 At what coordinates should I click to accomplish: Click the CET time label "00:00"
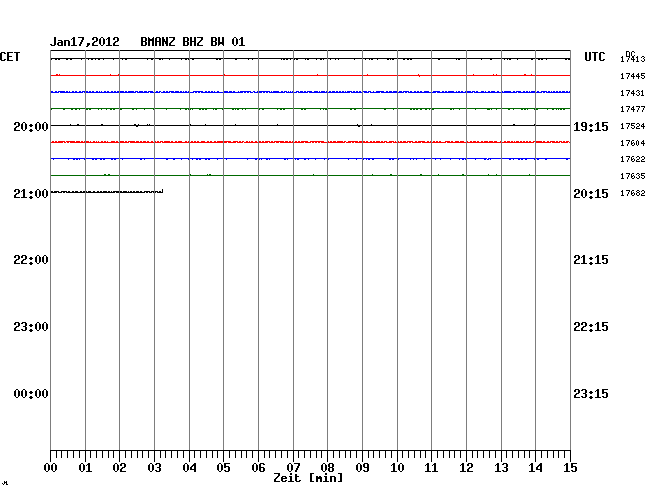(x=31, y=394)
